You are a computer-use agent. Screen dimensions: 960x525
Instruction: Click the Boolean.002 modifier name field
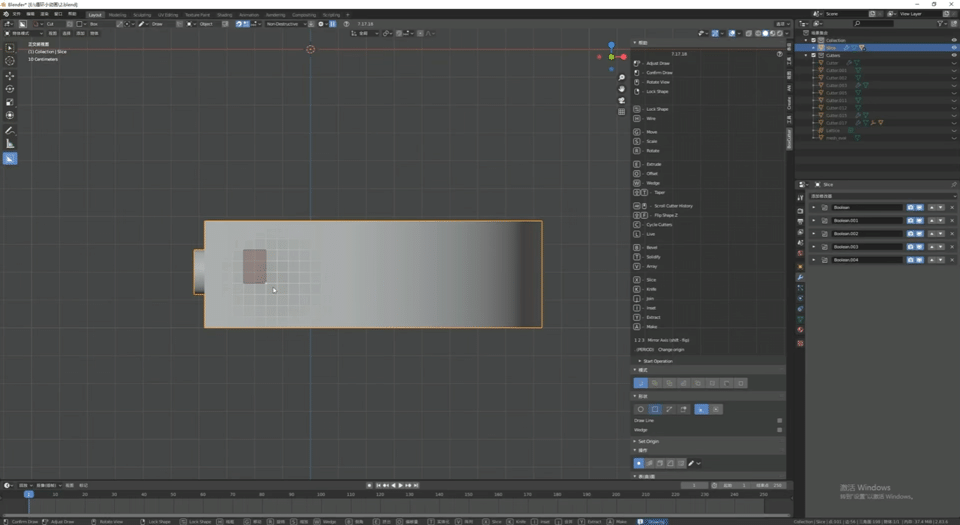pyautogui.click(x=867, y=234)
